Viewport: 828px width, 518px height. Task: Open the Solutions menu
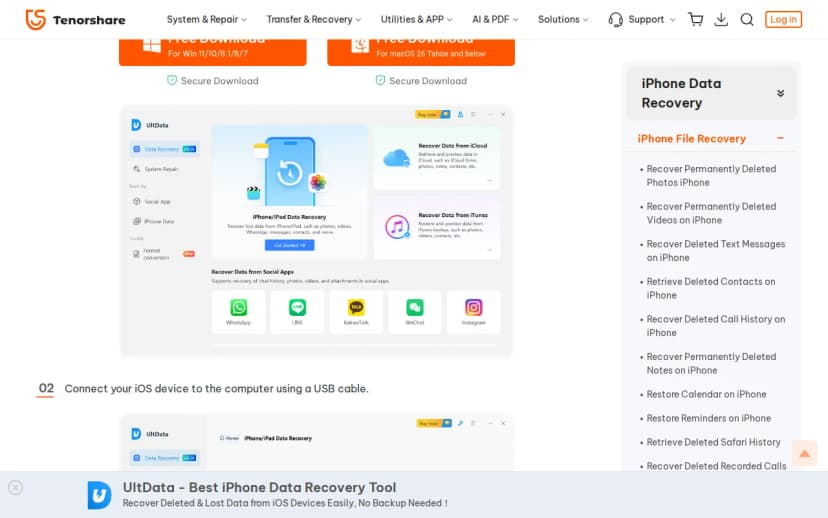pos(563,19)
